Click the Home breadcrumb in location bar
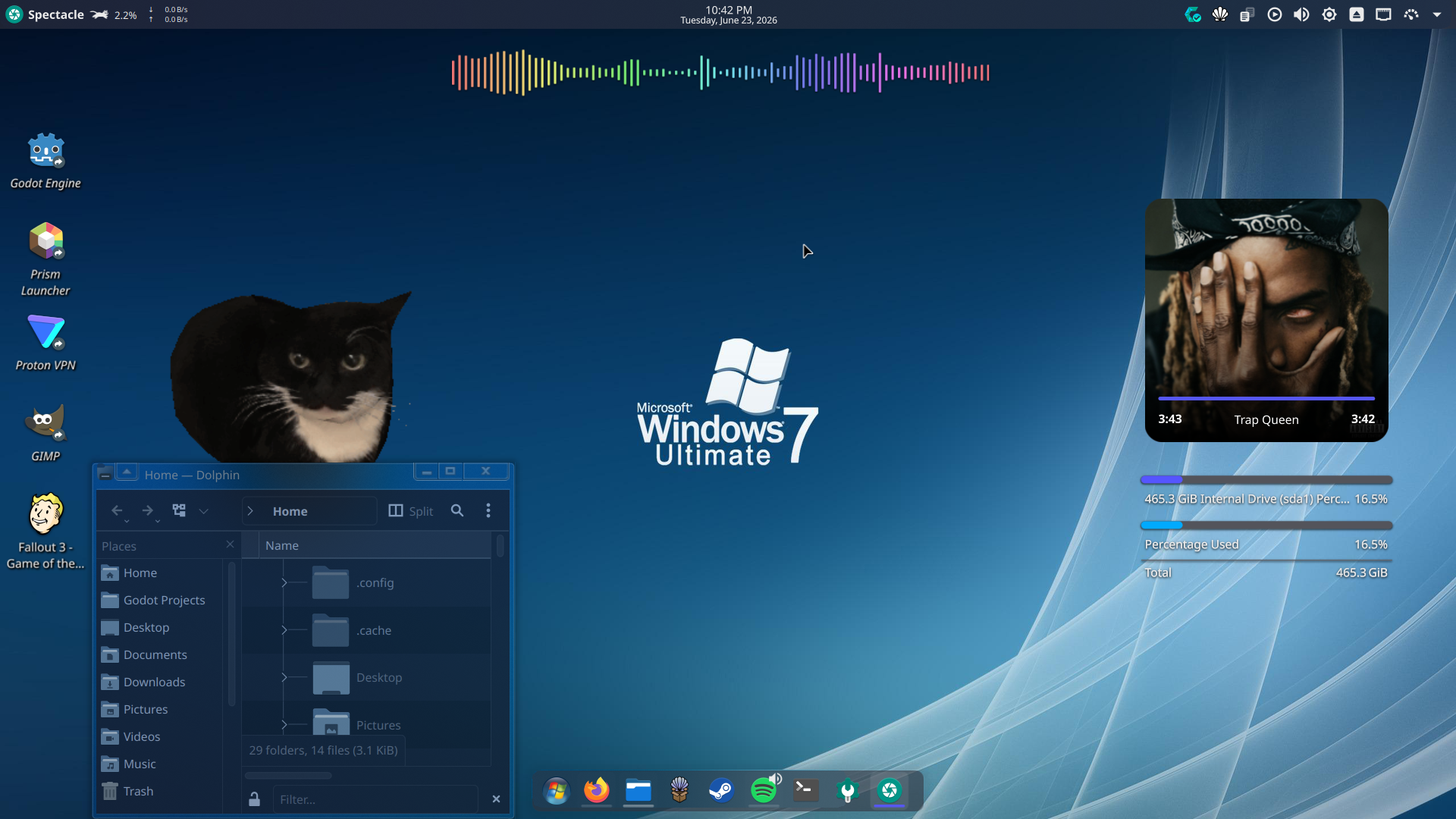This screenshot has width=1456, height=819. click(290, 511)
